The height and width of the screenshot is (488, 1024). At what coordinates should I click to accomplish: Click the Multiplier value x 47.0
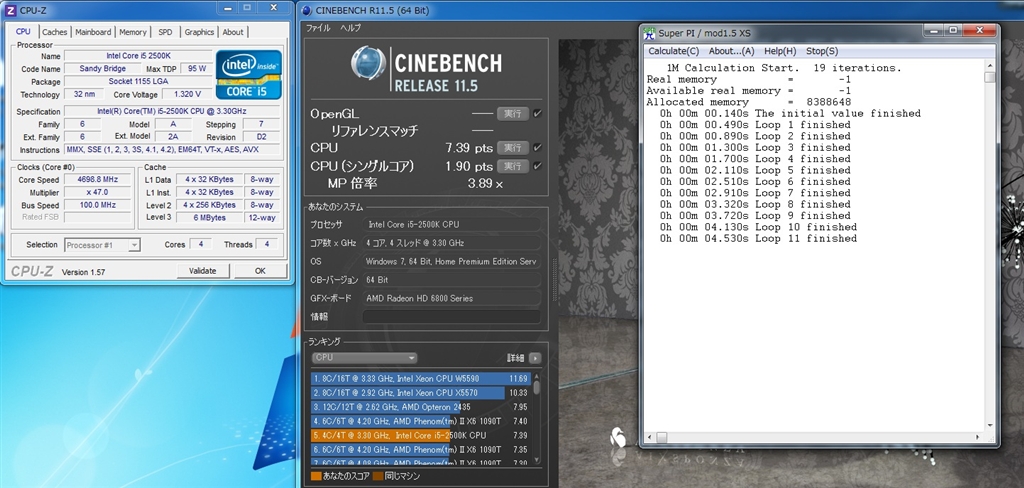[97, 193]
